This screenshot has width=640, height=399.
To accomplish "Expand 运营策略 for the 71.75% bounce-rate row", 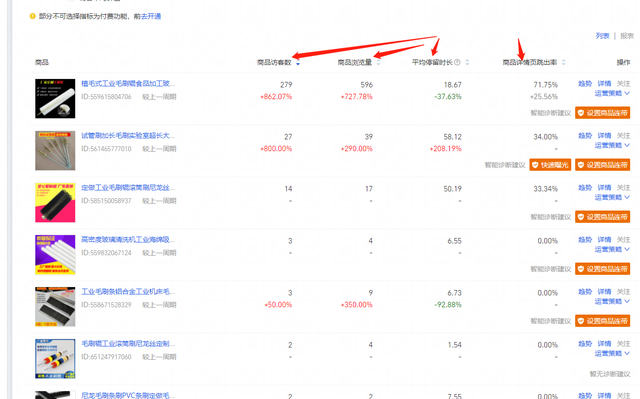I will [612, 93].
